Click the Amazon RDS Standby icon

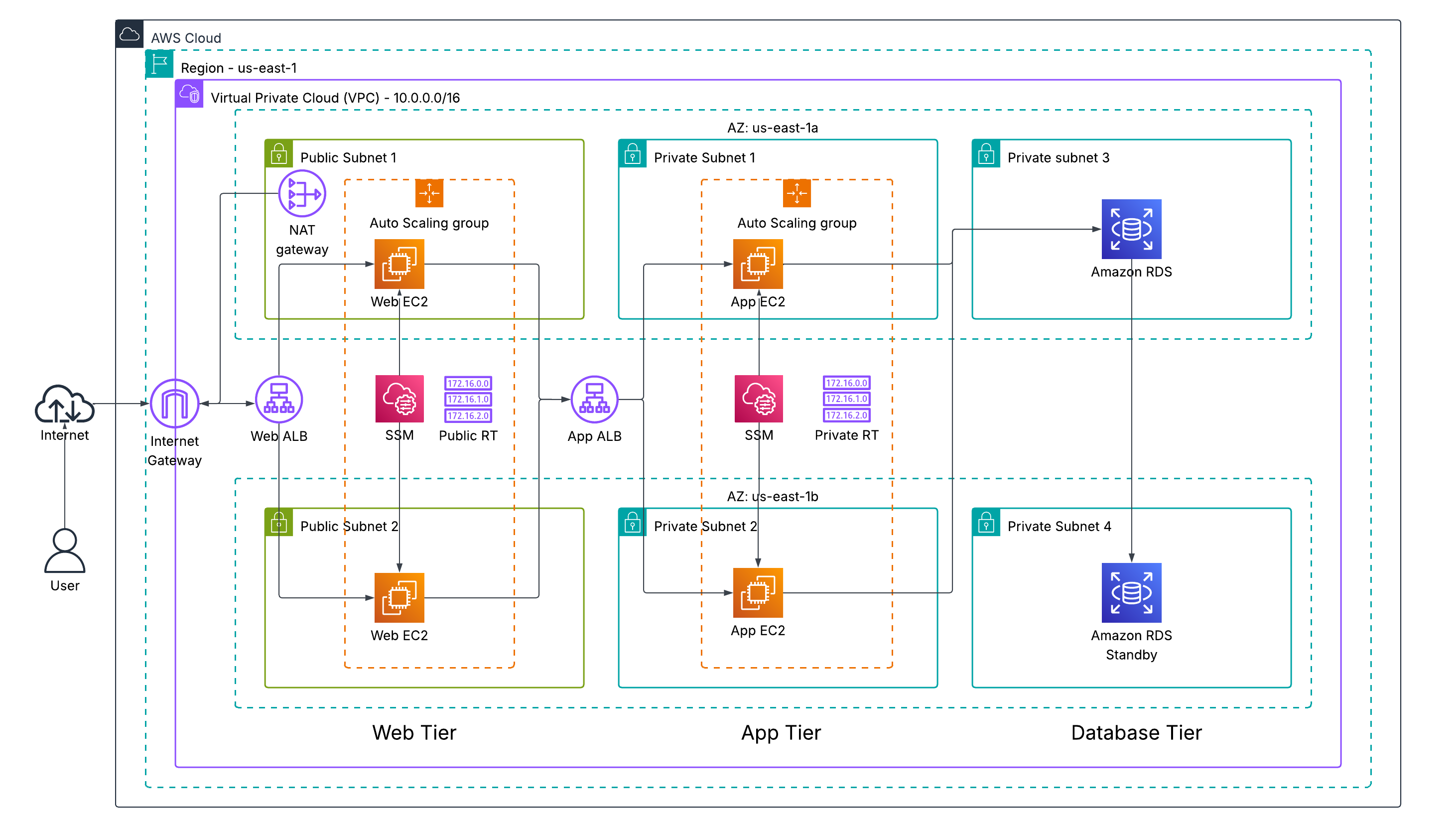pyautogui.click(x=1131, y=593)
